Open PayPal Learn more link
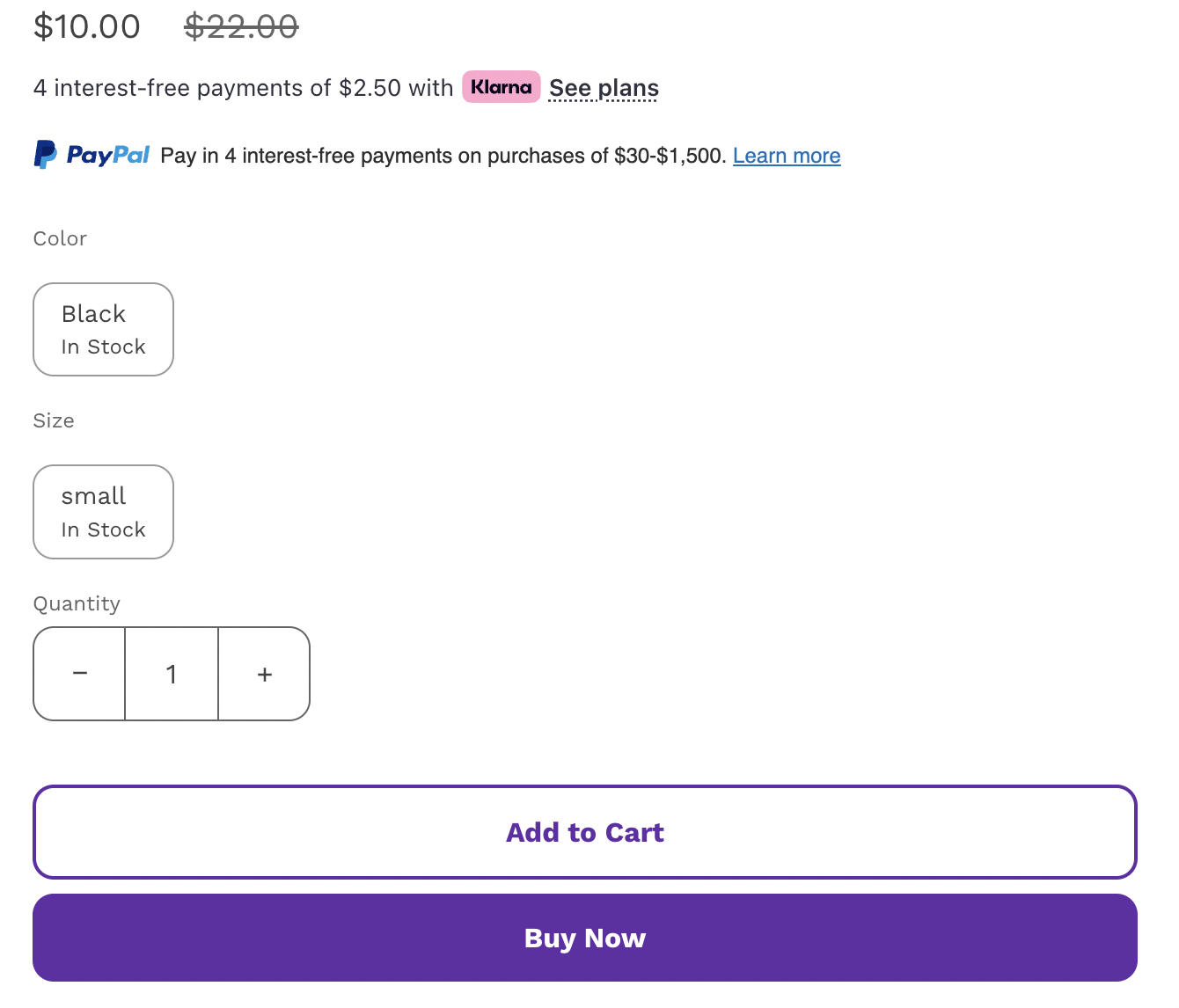 pos(787,156)
